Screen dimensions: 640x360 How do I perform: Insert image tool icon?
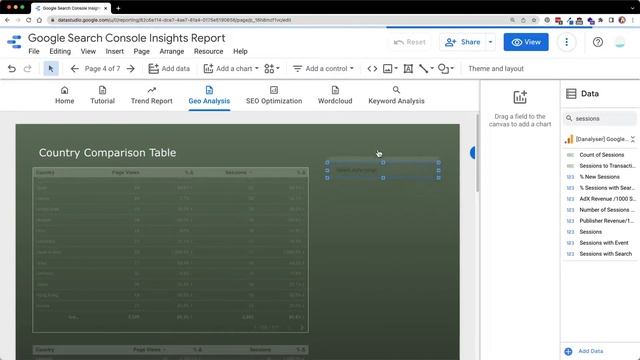[387, 69]
